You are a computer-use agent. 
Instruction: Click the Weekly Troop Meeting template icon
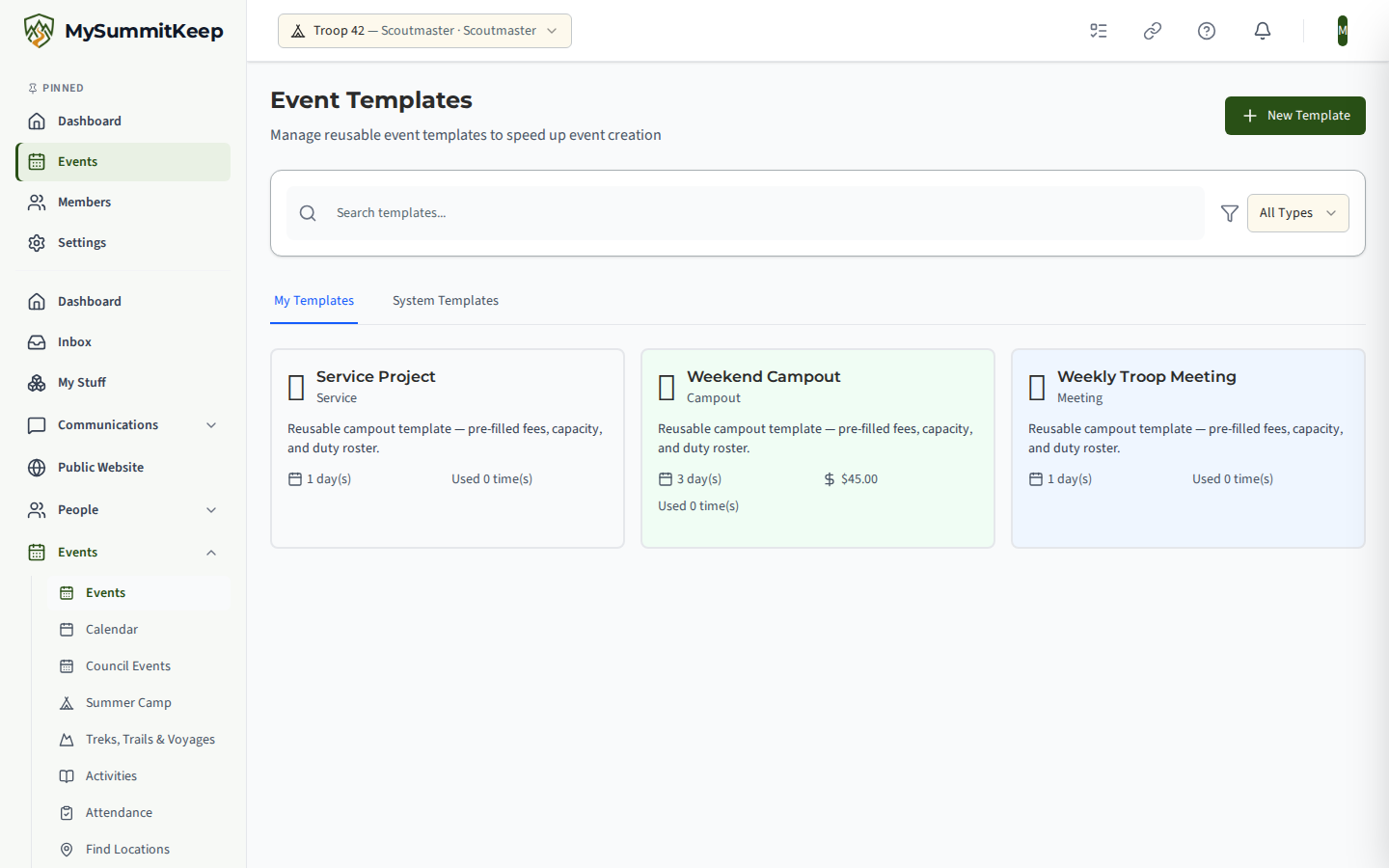coord(1037,388)
